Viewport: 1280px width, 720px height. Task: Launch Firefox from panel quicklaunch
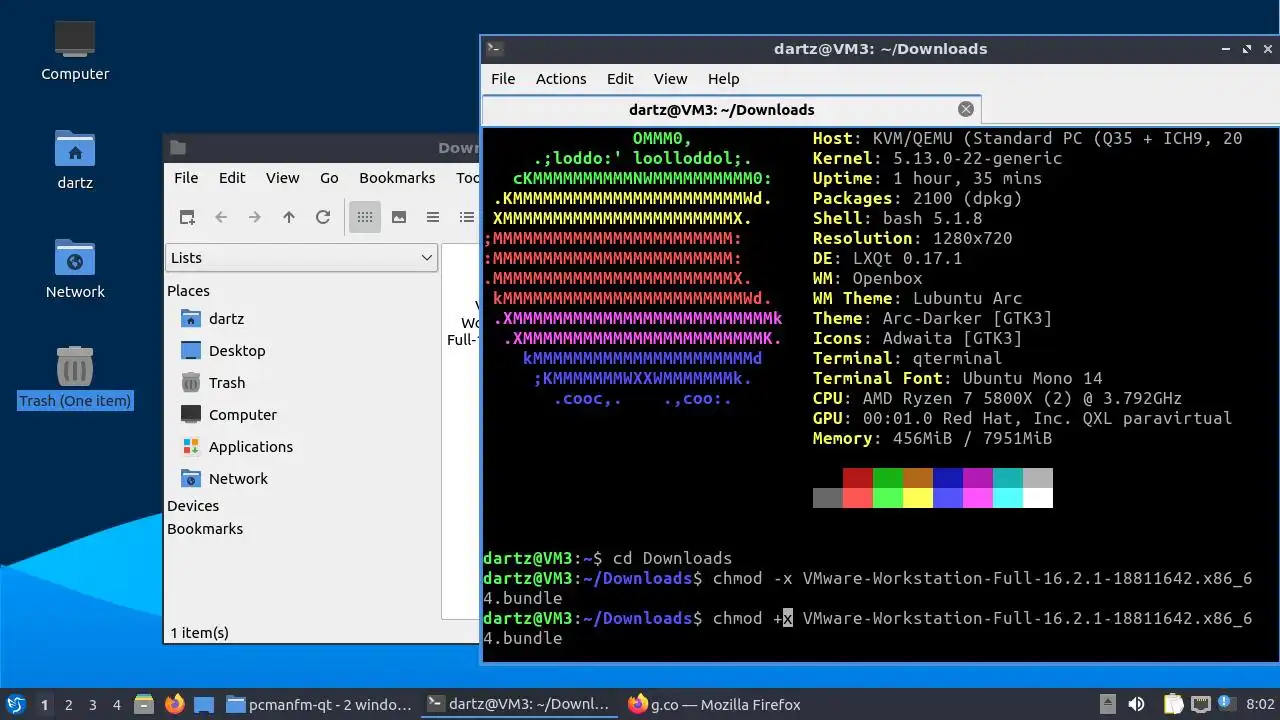(x=175, y=704)
